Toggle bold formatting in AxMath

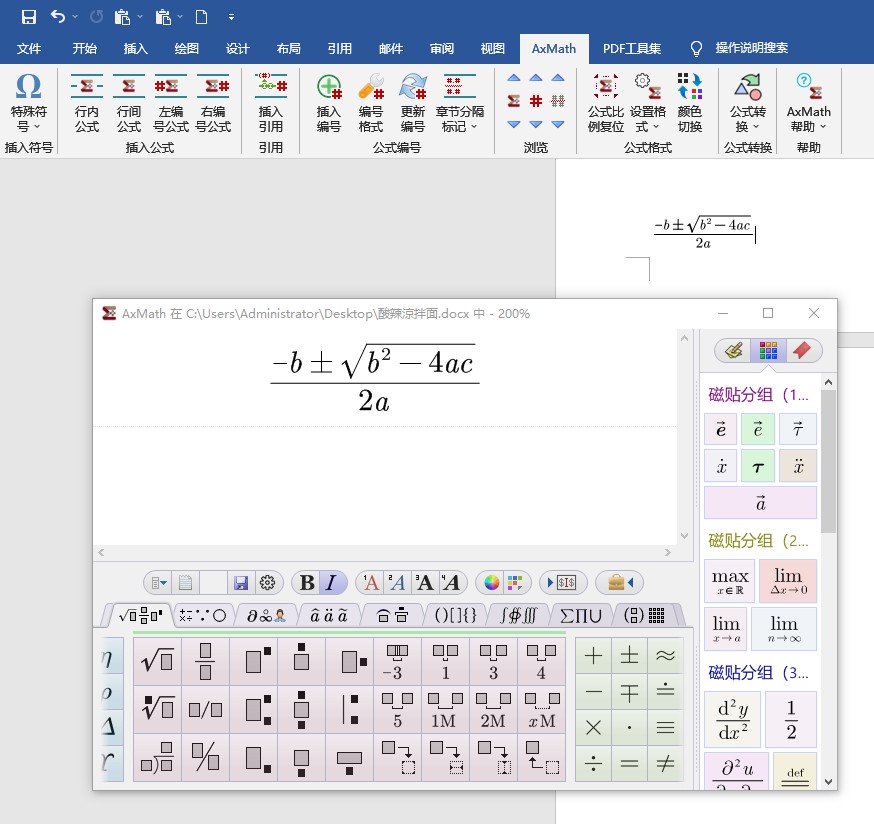[x=307, y=583]
